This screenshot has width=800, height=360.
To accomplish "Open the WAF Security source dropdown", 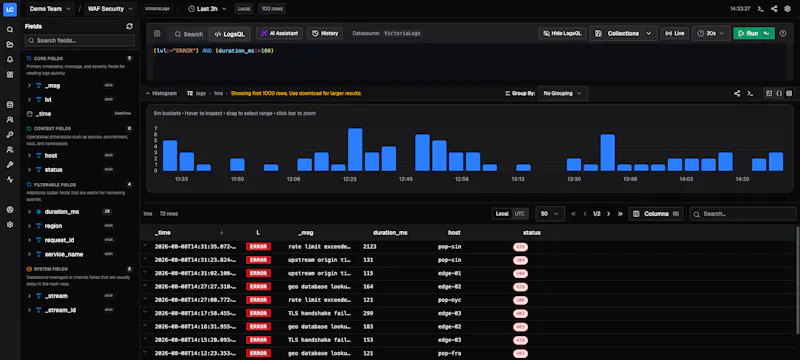I will [110, 9].
